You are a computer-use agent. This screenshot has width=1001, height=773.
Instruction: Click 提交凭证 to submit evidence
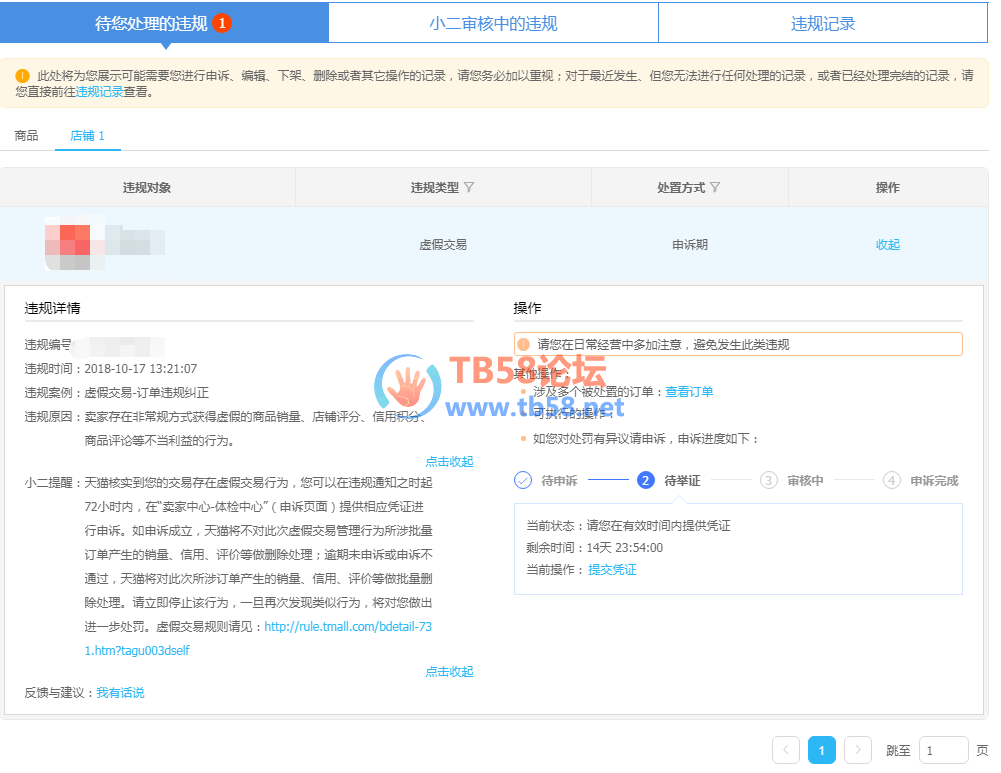click(612, 569)
